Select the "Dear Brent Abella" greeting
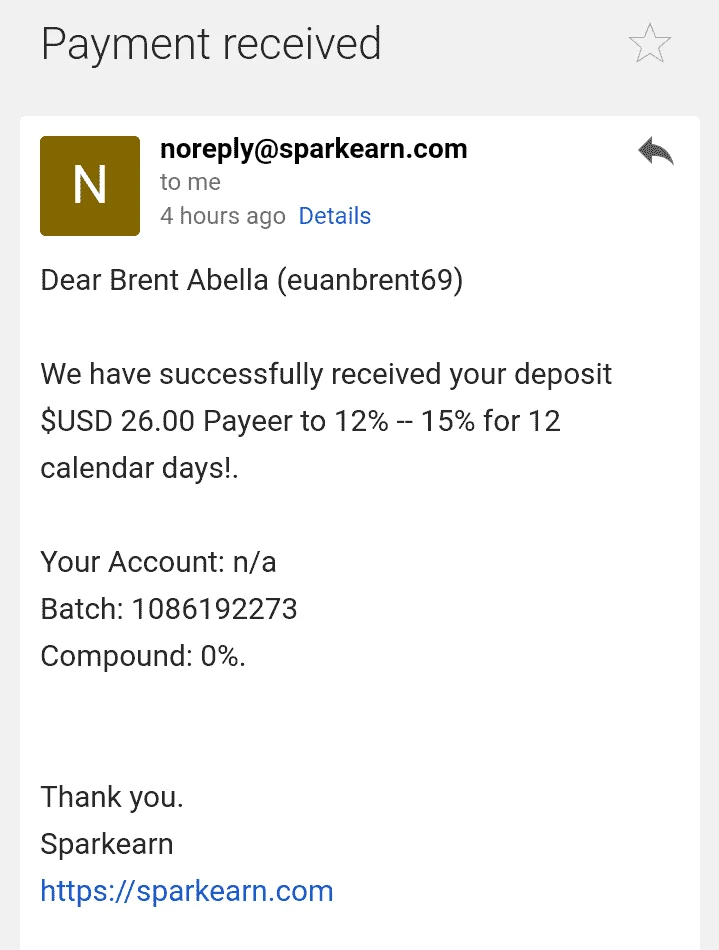 pos(154,280)
